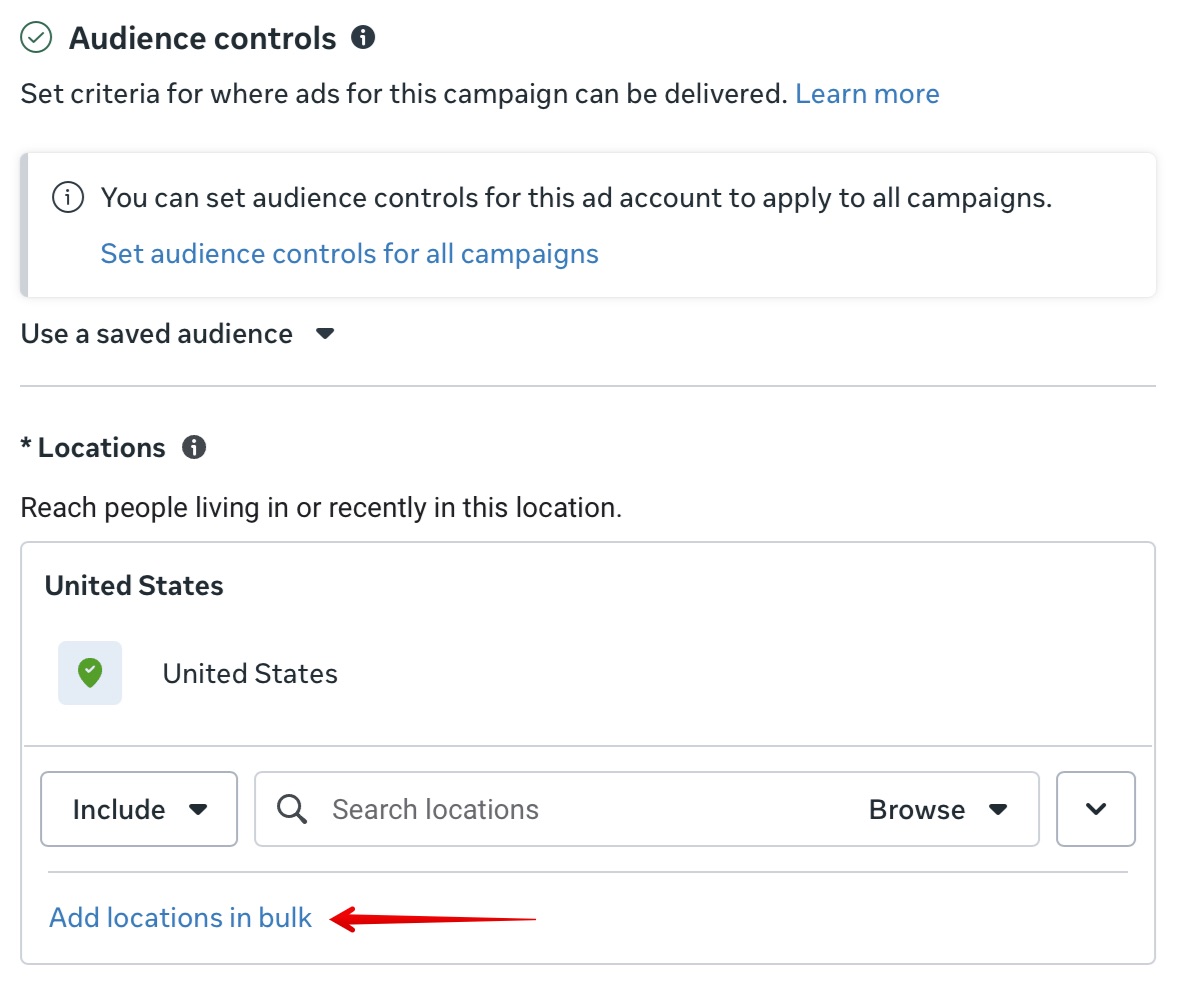1177x990 pixels.
Task: Change Include to Exclude using its dropdown
Action: point(138,809)
